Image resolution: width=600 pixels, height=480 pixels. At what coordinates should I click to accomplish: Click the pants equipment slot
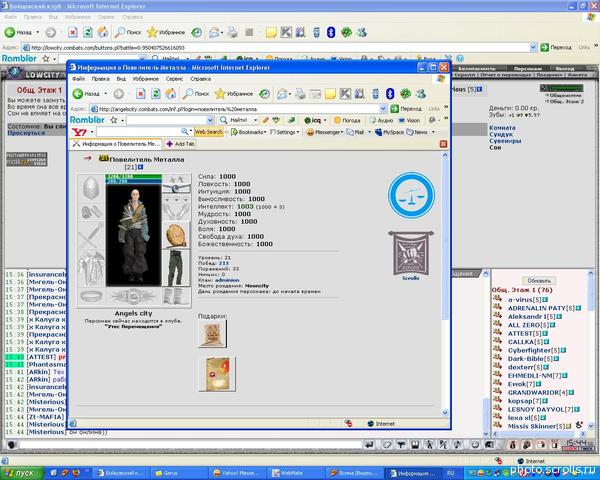pyautogui.click(x=176, y=268)
